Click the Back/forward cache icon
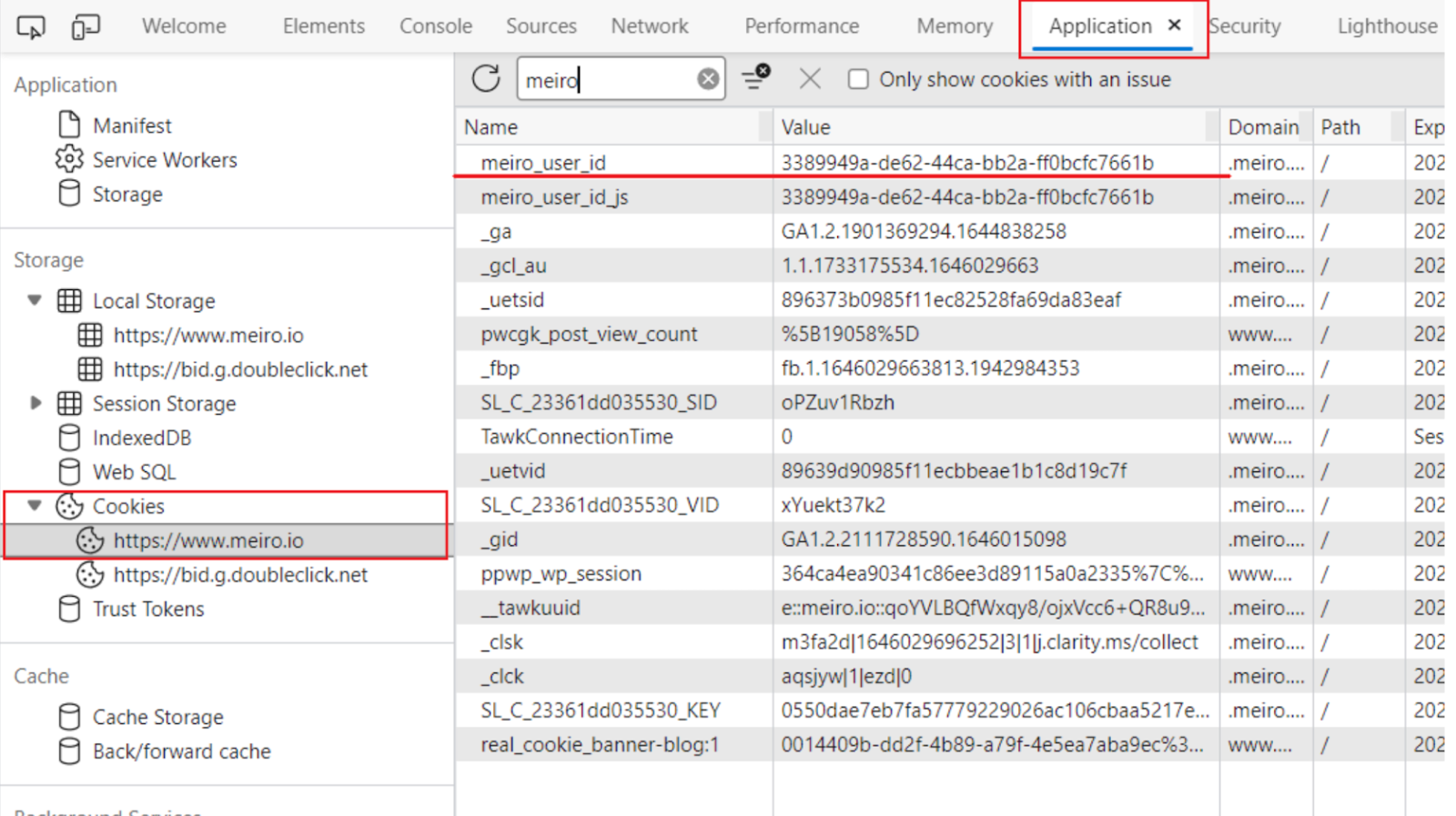This screenshot has height=816, width=1456. click(x=69, y=751)
